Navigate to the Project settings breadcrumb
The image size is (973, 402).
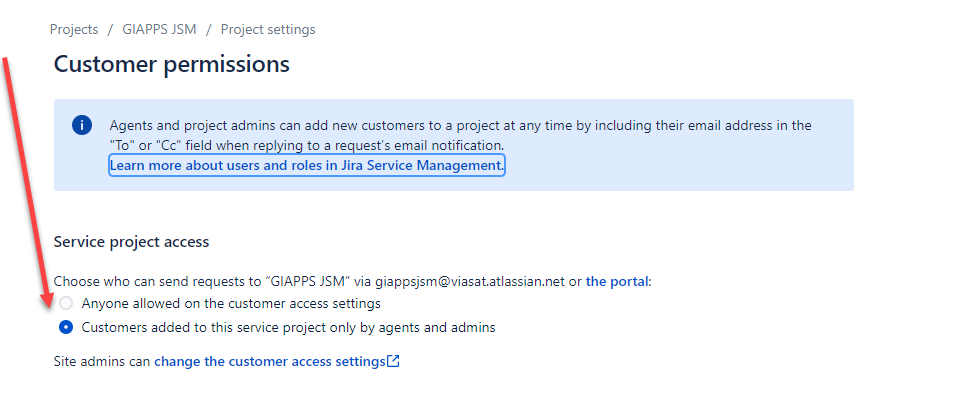click(x=268, y=29)
